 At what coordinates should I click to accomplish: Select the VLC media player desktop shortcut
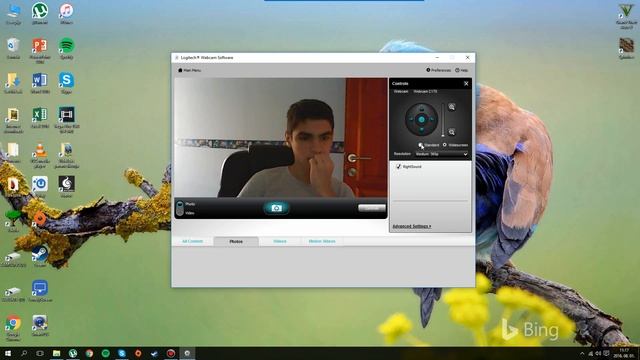tap(40, 155)
